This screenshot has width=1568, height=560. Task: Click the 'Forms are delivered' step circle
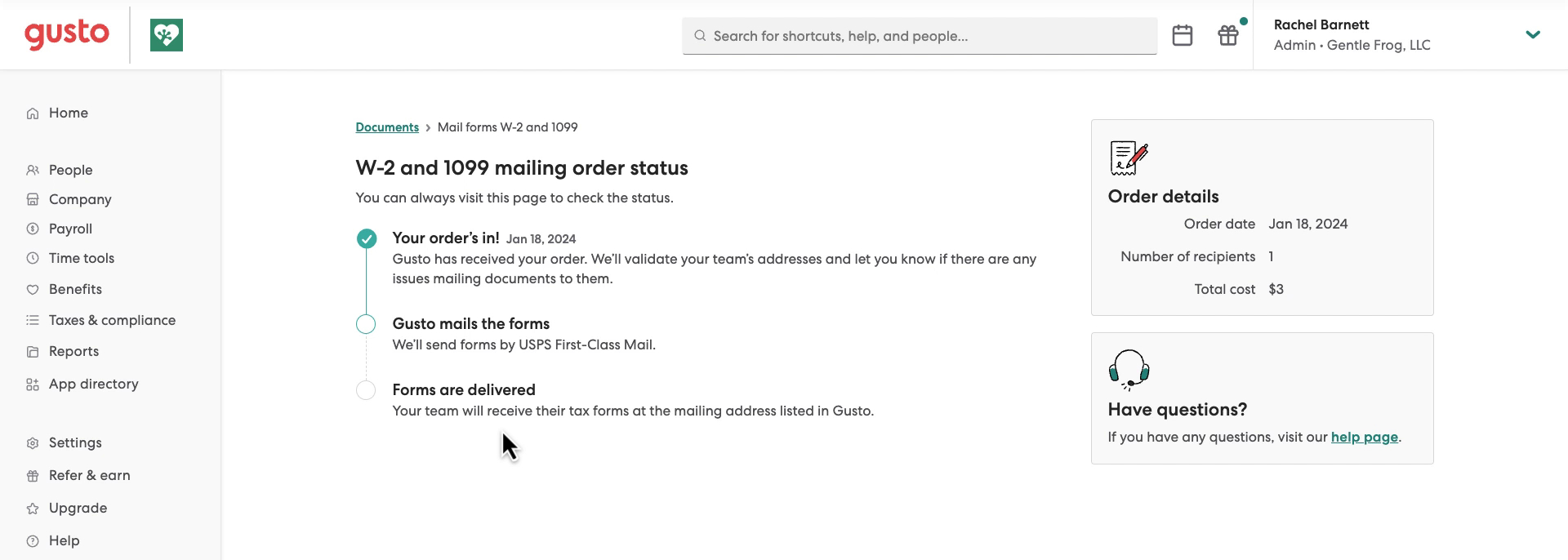click(366, 390)
